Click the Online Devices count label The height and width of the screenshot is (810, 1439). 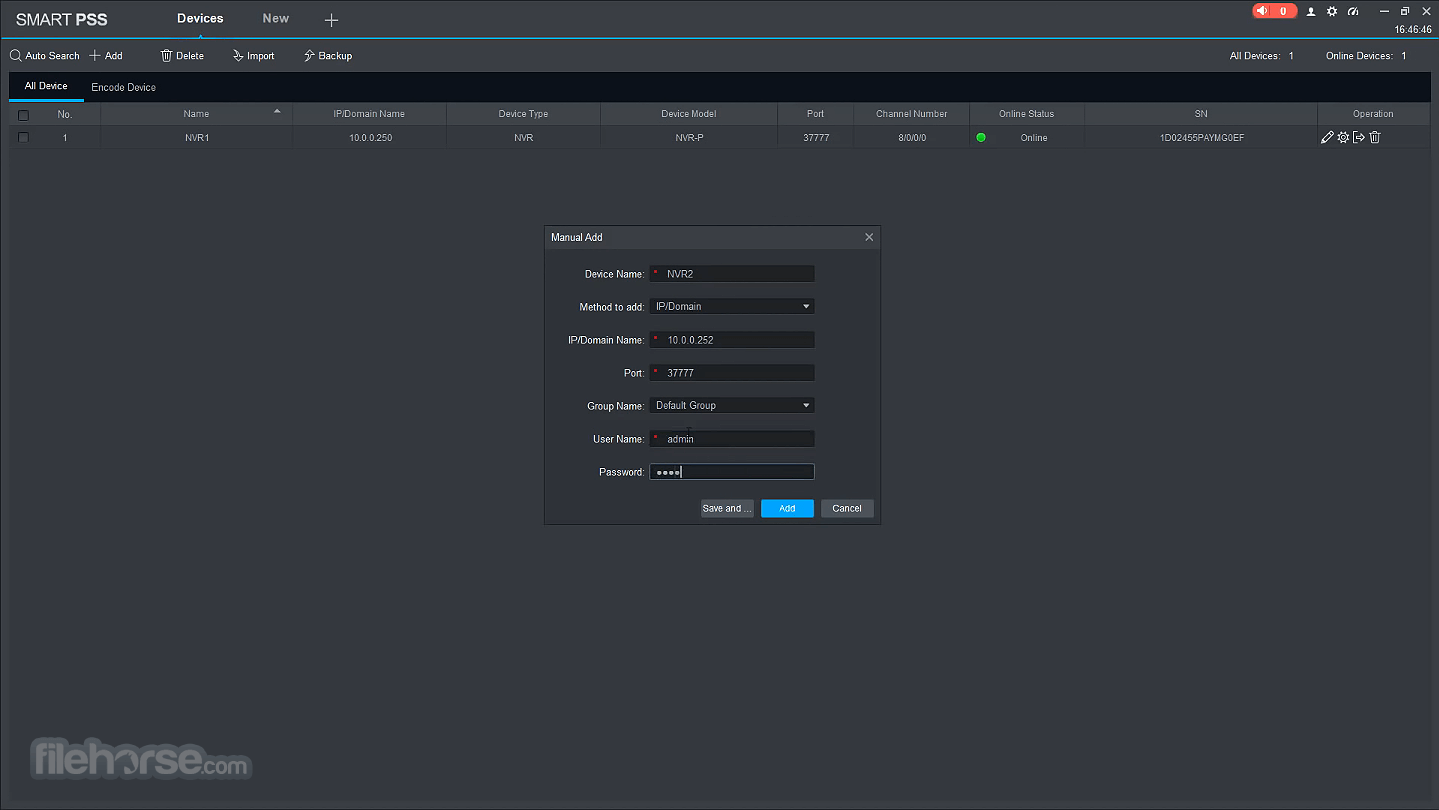click(1366, 56)
